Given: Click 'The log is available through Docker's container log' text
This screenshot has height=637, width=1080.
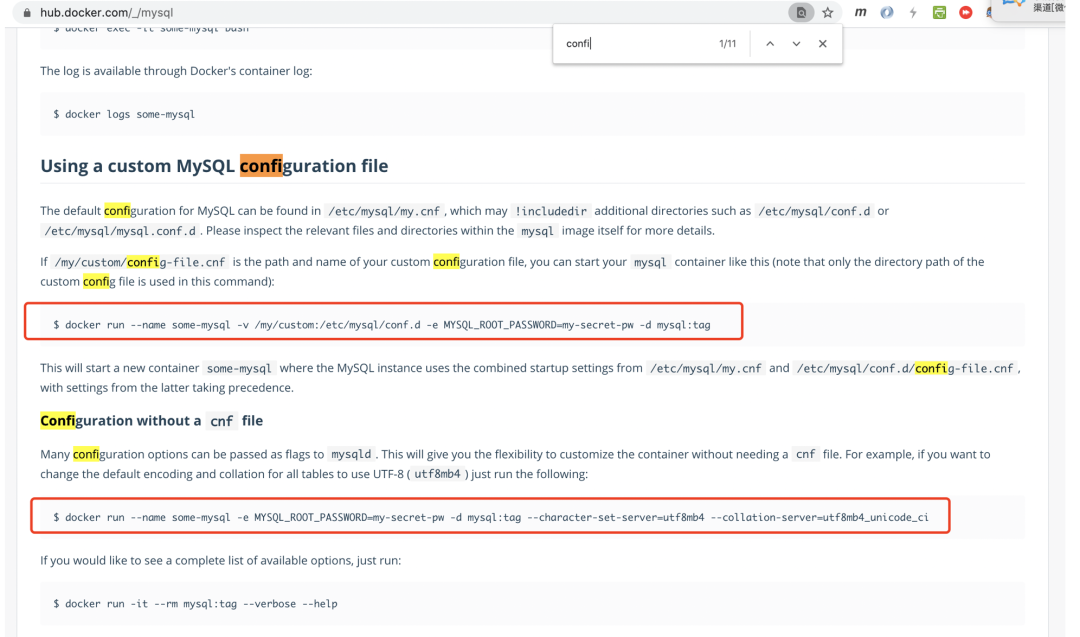Looking at the screenshot, I should point(176,71).
